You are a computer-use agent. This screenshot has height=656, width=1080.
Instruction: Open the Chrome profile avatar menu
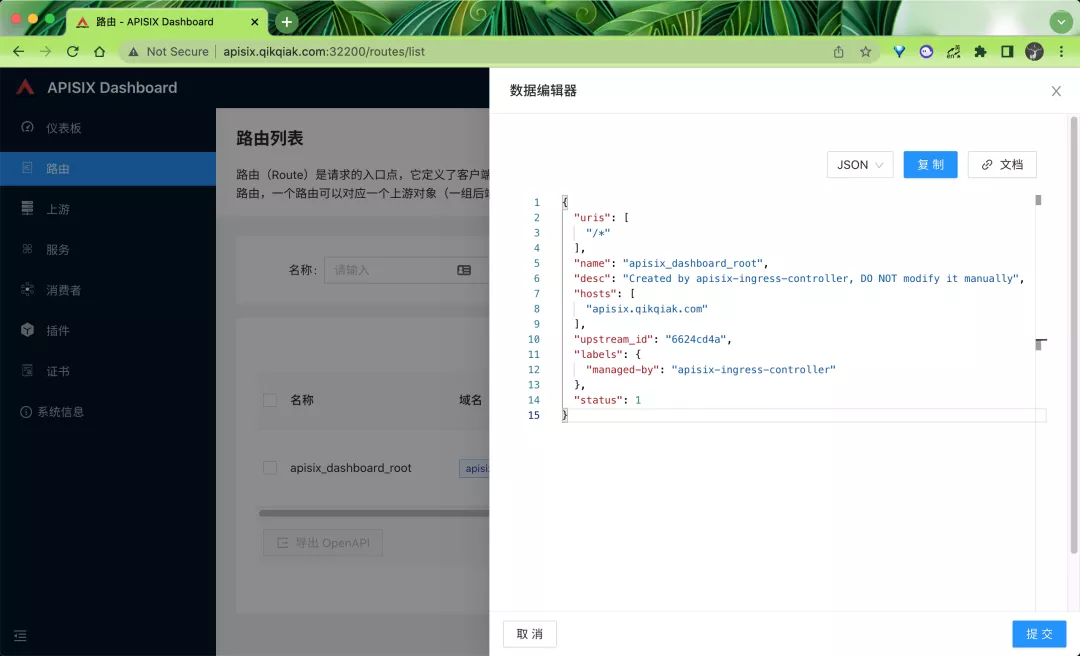click(1033, 51)
